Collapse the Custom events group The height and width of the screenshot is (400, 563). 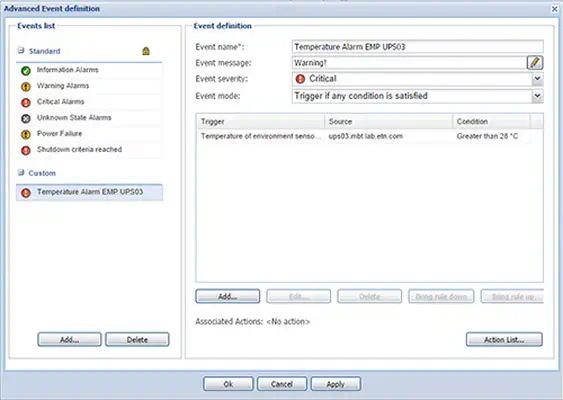click(21, 172)
